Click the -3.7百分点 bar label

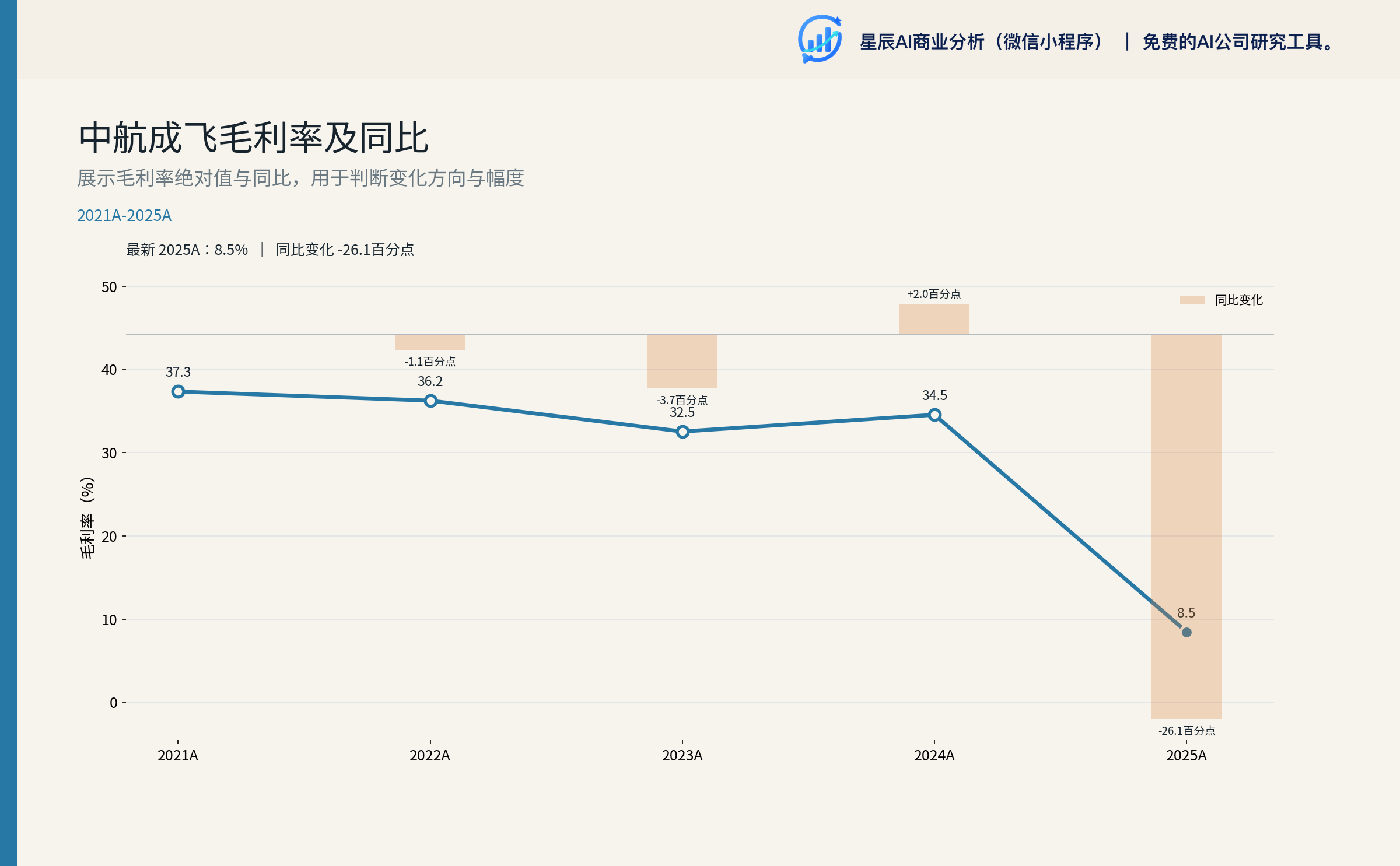pyautogui.click(x=682, y=400)
